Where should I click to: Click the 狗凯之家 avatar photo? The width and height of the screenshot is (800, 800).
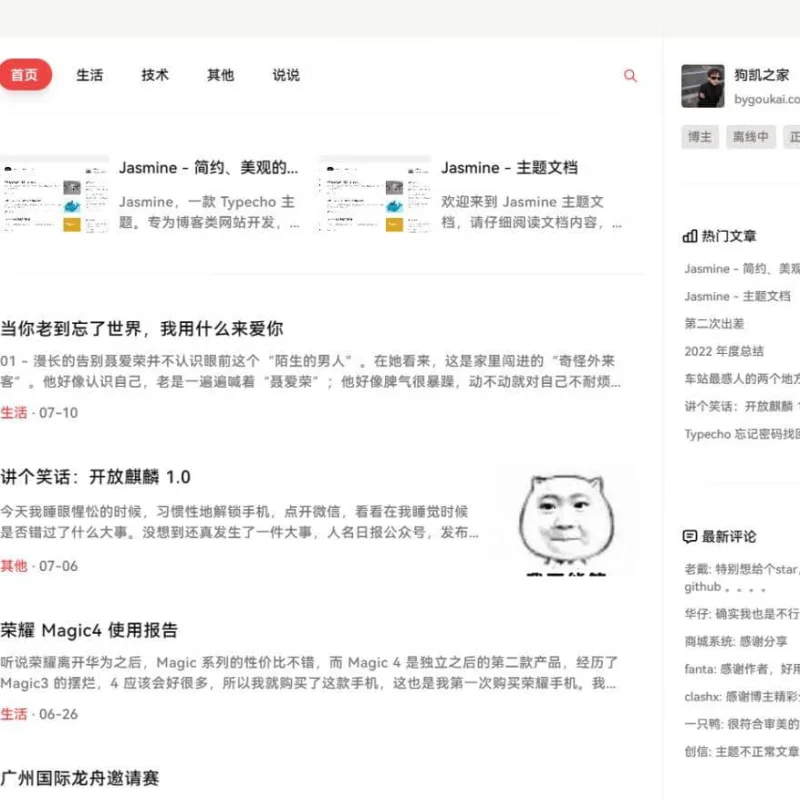click(703, 86)
